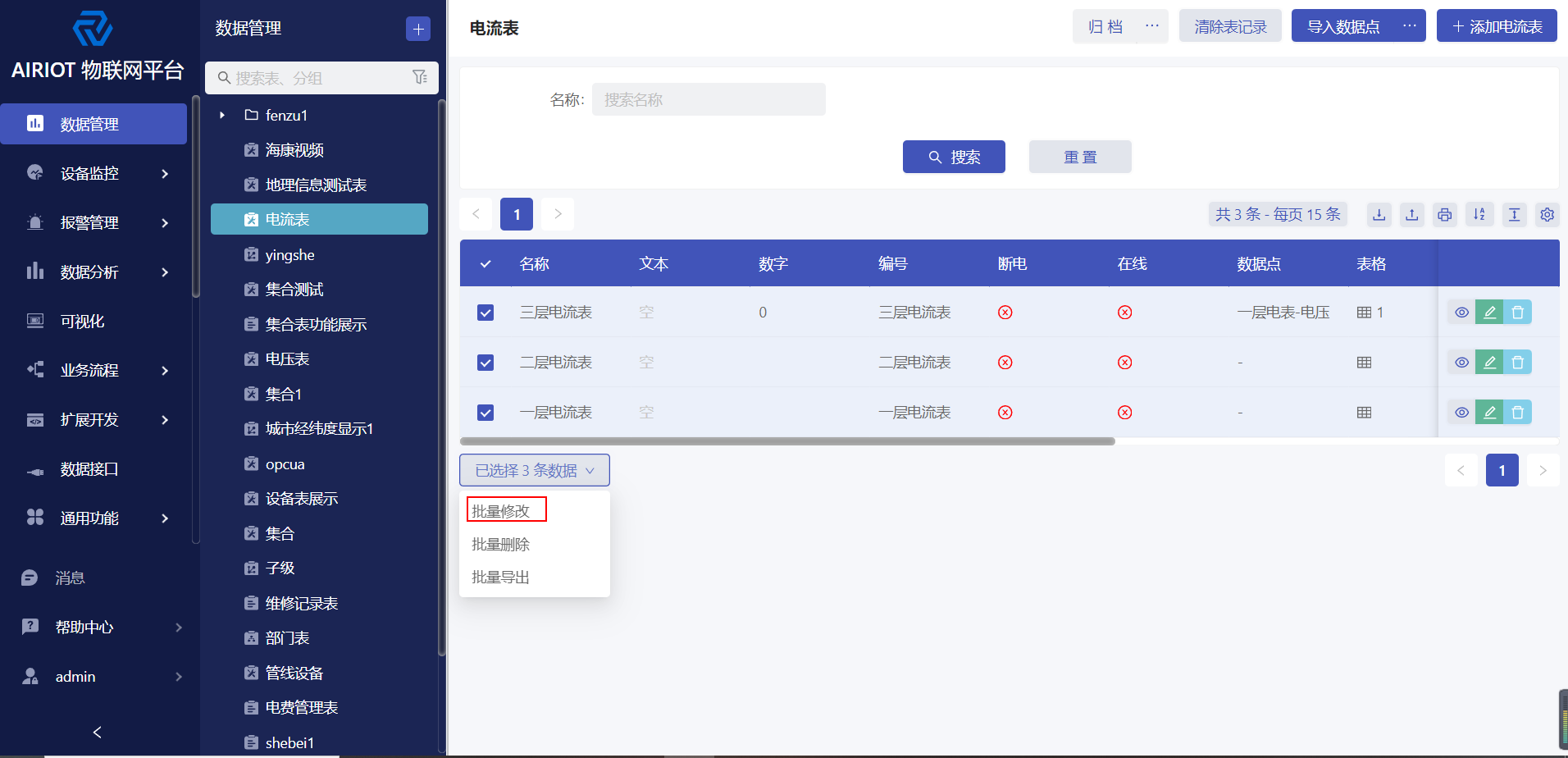Click the view eye icon for 二层电流表
The height and width of the screenshot is (758, 1568).
1461,362
